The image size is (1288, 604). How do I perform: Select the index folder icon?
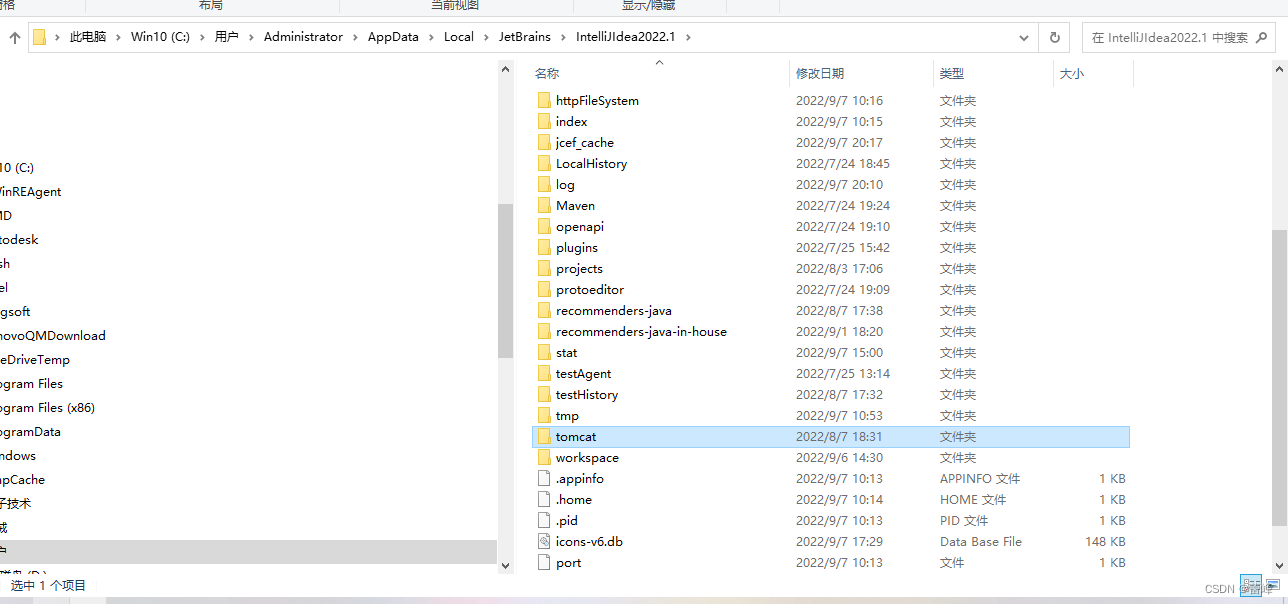tap(544, 121)
